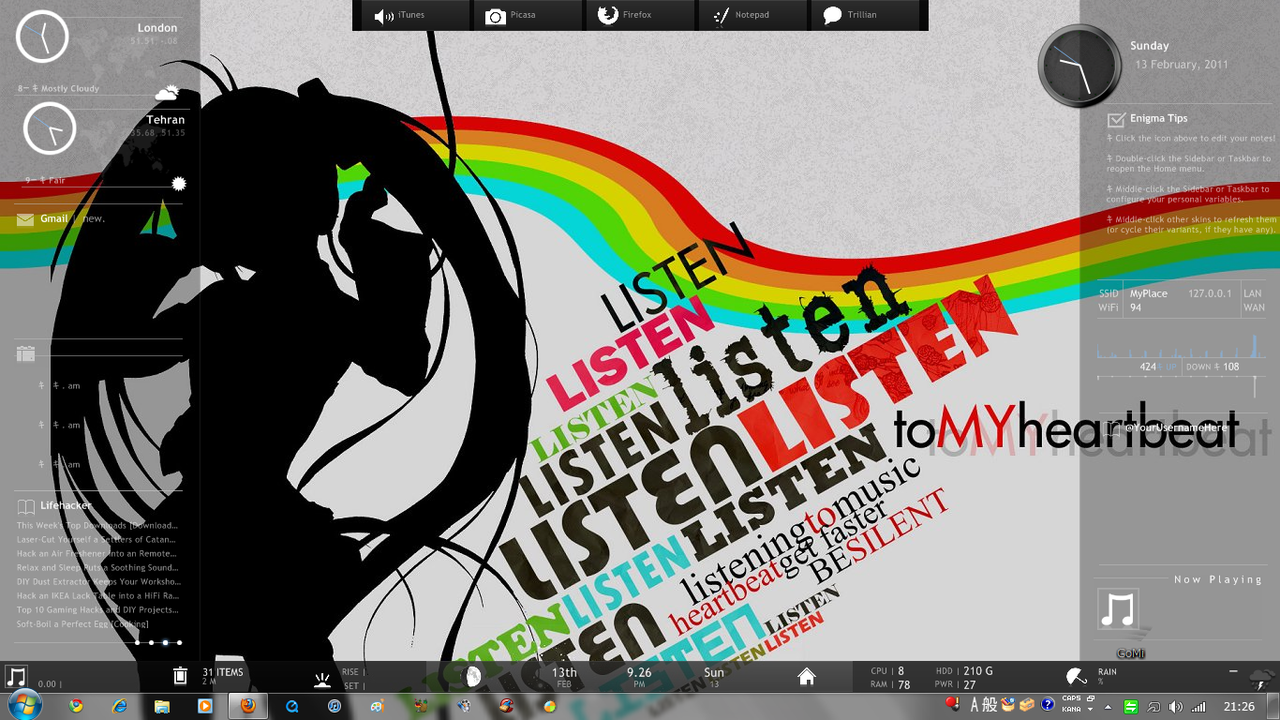Viewport: 1280px width, 720px height.
Task: Open the blue Q taskbar application
Action: click(292, 706)
